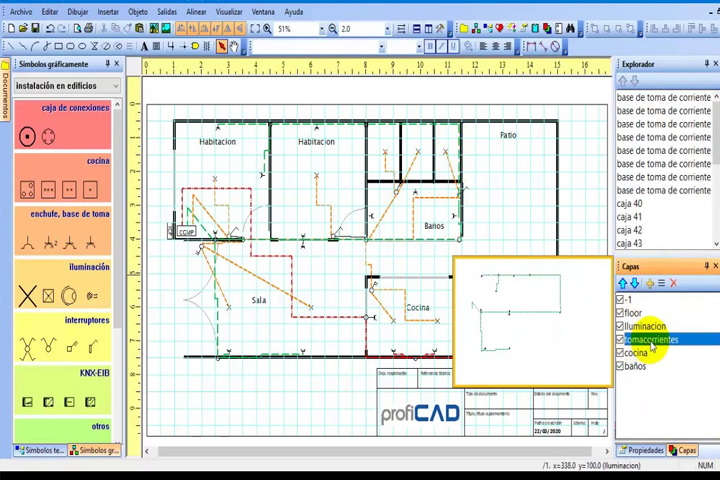Image resolution: width=720 pixels, height=480 pixels.
Task: Toggle underline text formatting
Action: (x=453, y=46)
